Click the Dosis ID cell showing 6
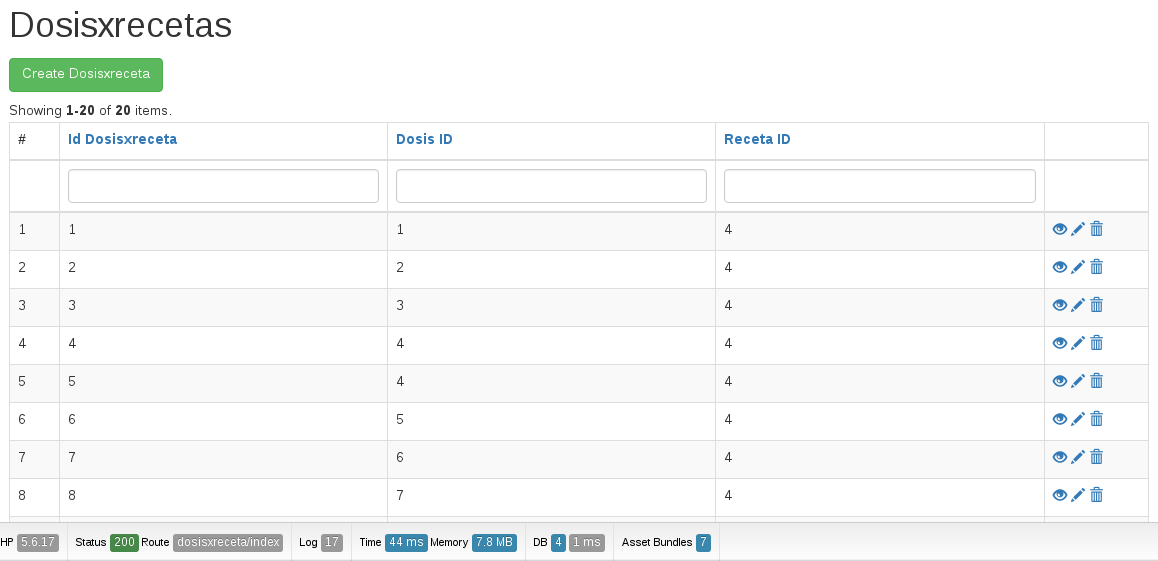The height and width of the screenshot is (561, 1158). pos(551,458)
